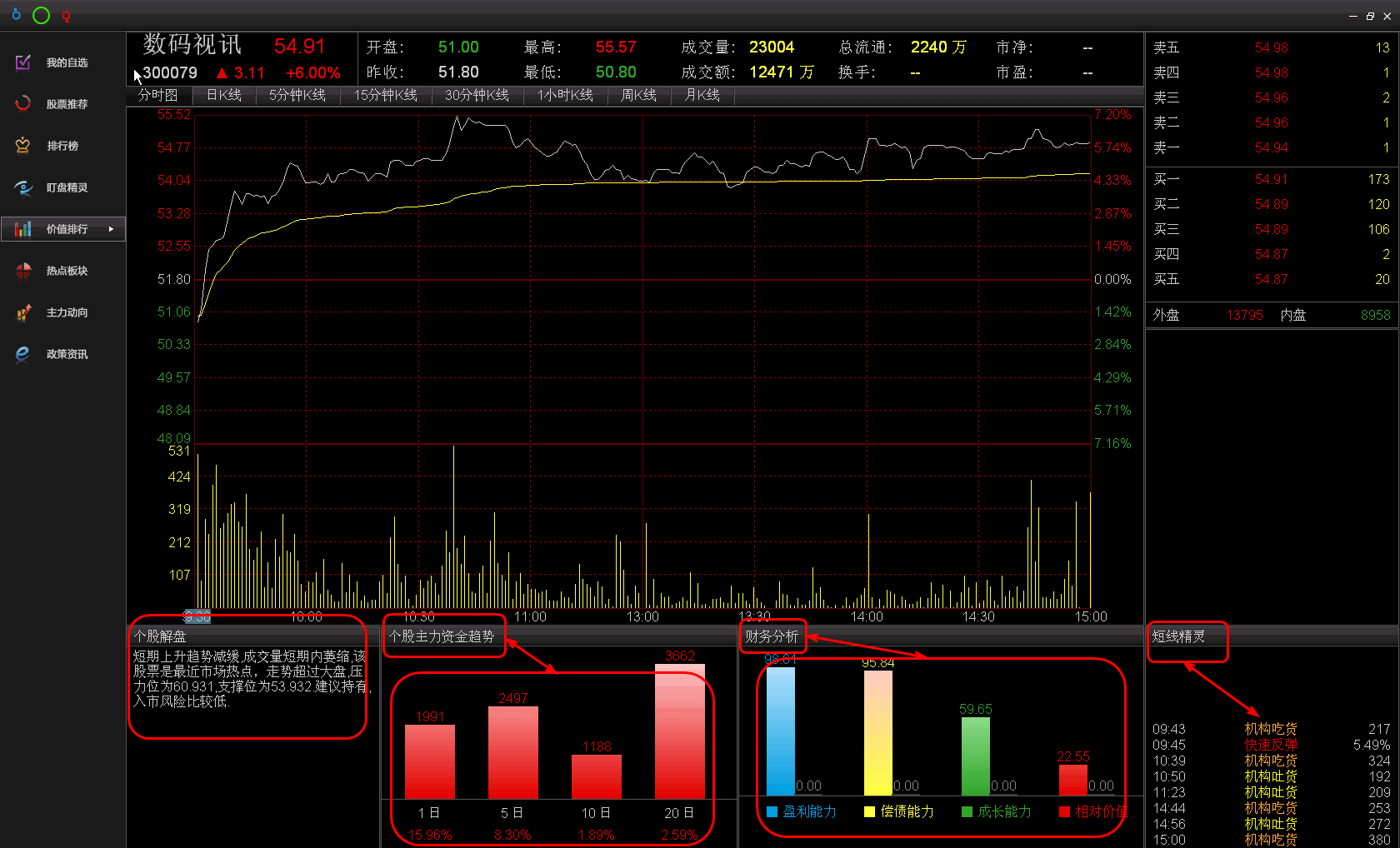Click the current price 54.91 in header
This screenshot has width=1400, height=848.
tap(299, 47)
